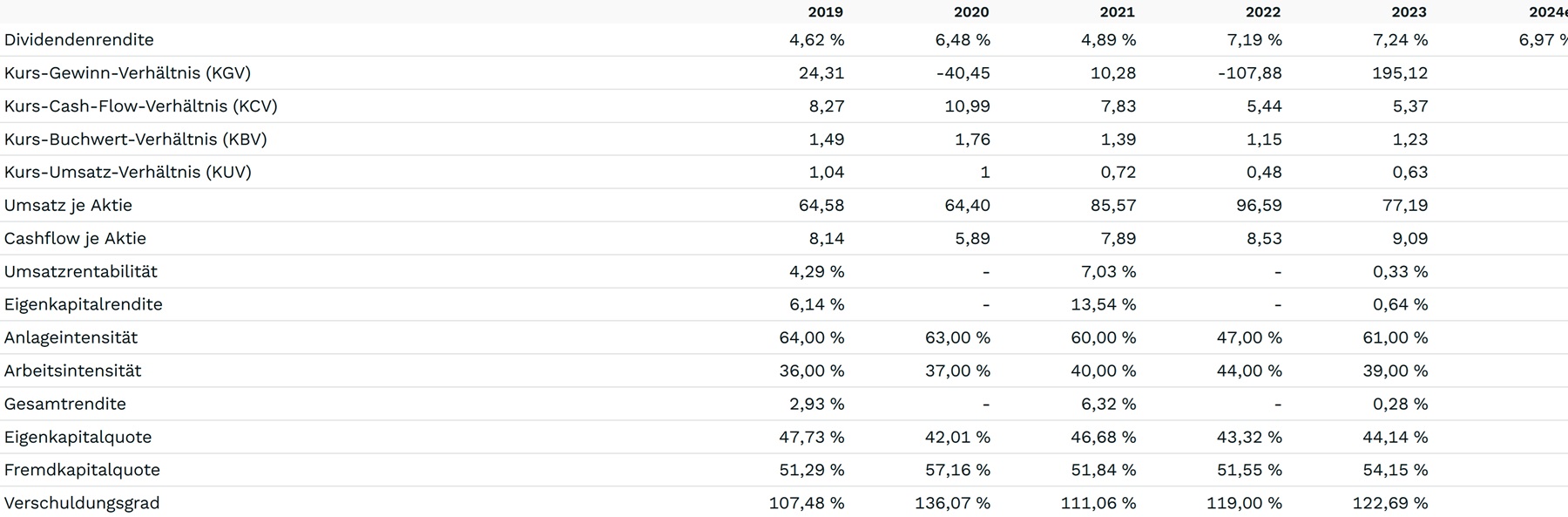Select the Anlageintensität row label
Image resolution: width=1568 pixels, height=517 pixels.
click(x=71, y=338)
